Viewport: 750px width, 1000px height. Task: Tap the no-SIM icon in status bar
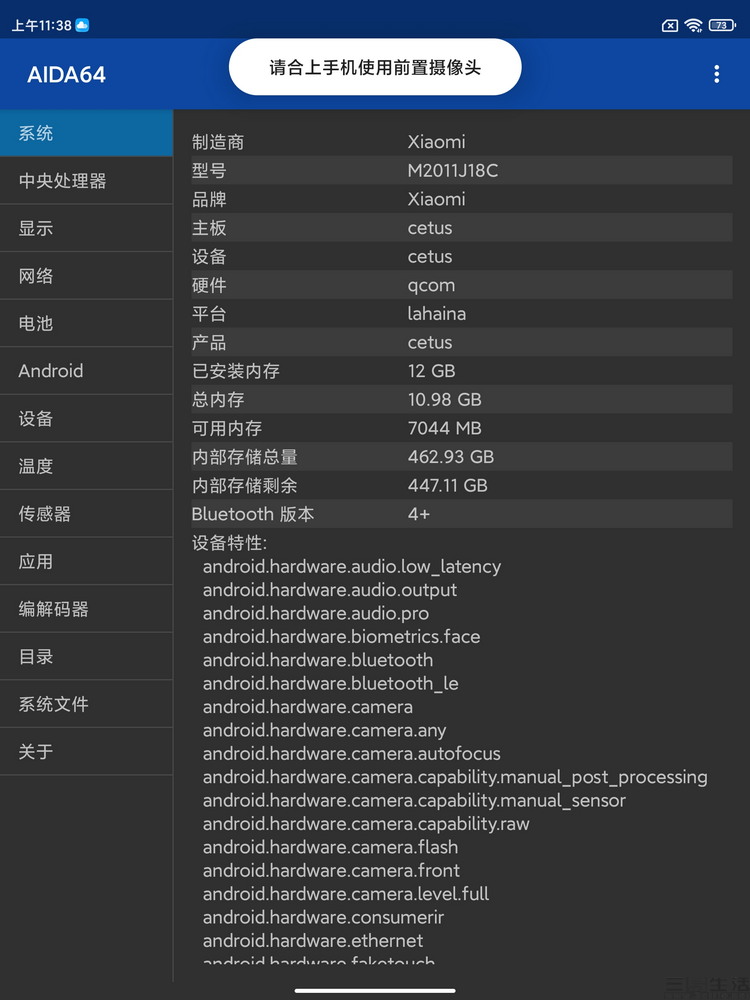click(x=670, y=26)
